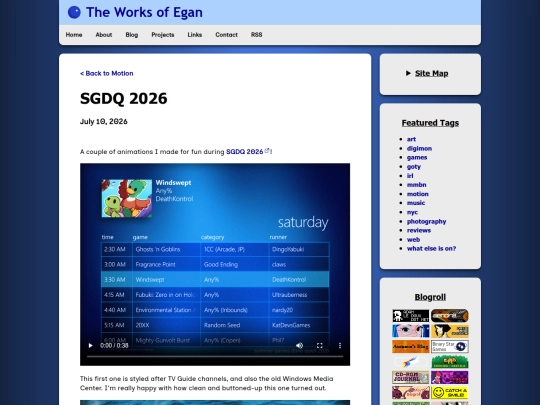Click The Works of Egan site title

click(144, 12)
